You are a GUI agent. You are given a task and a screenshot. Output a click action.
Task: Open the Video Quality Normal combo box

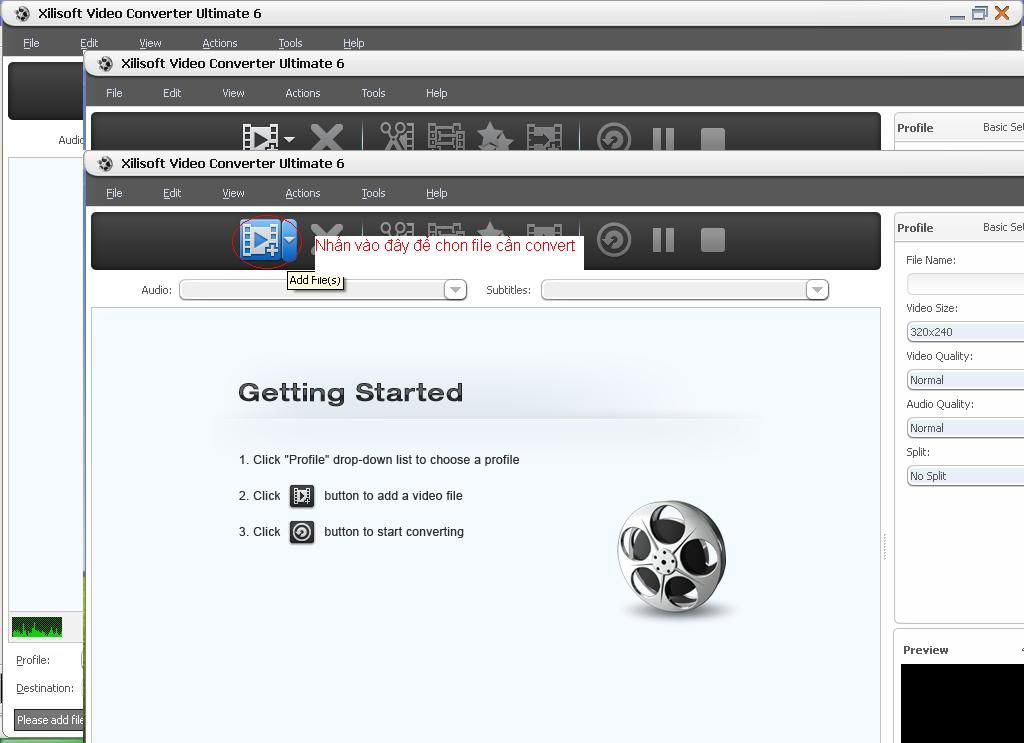tap(965, 380)
